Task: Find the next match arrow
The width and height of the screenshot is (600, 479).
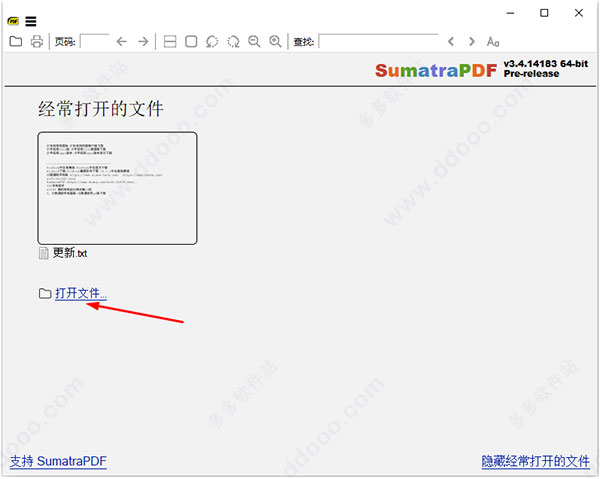Action: point(472,41)
